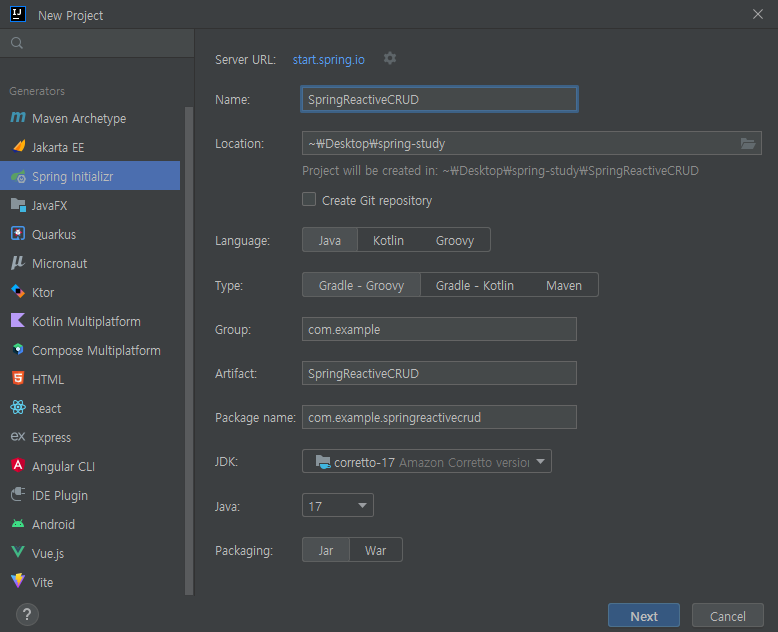Screen dimensions: 778x632
Task: Select Express generator
Action: tap(90, 438)
